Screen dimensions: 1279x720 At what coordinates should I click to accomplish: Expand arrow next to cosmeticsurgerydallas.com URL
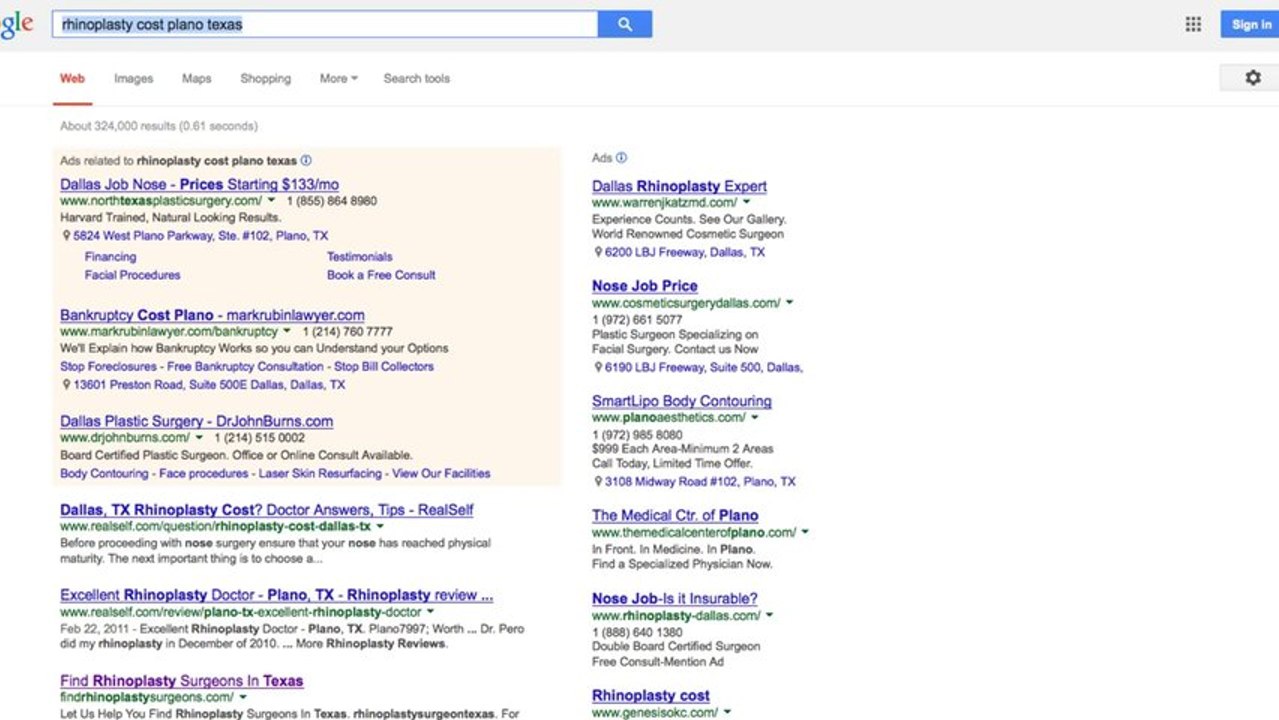[789, 303]
